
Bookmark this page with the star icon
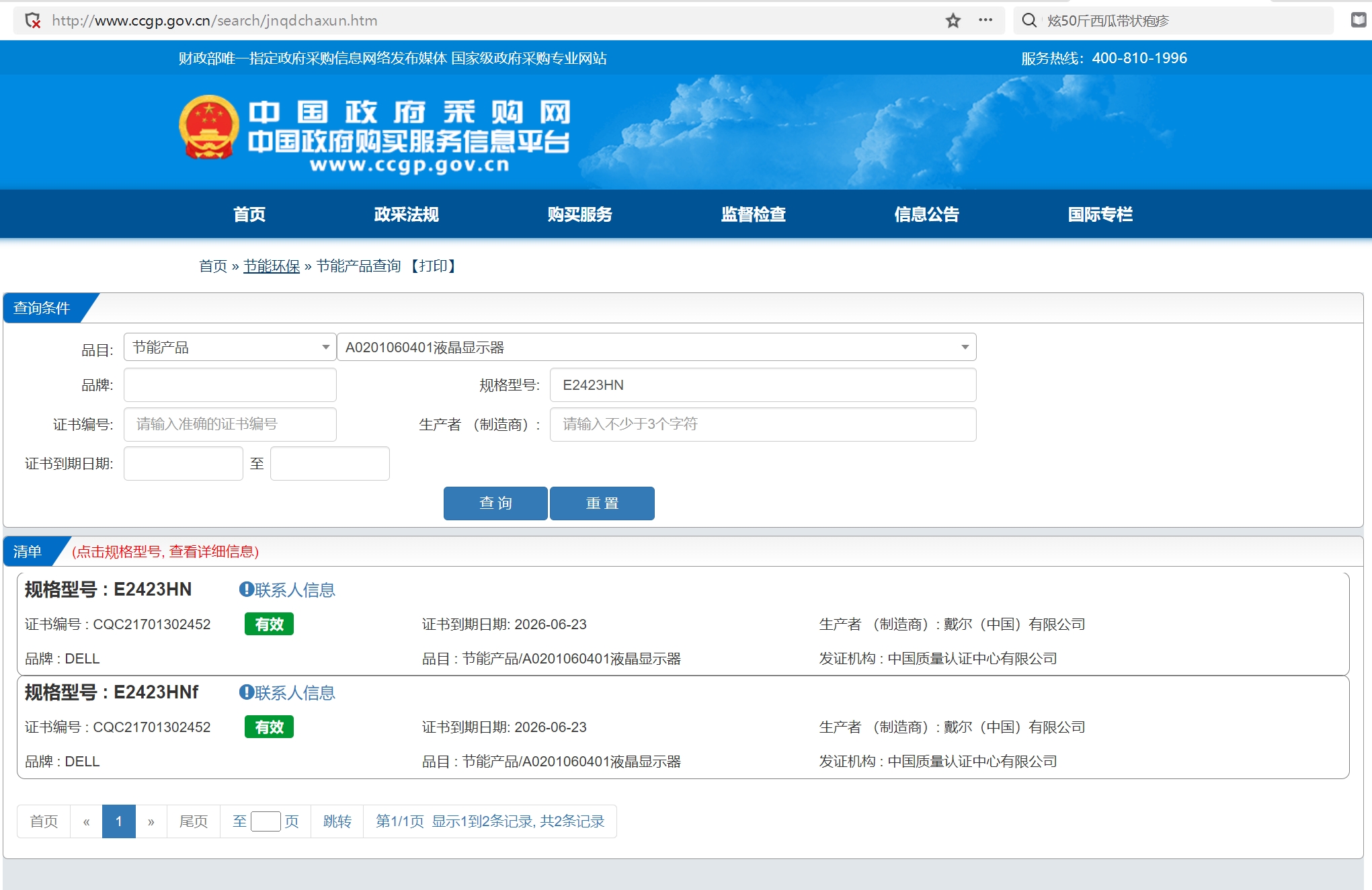point(953,21)
